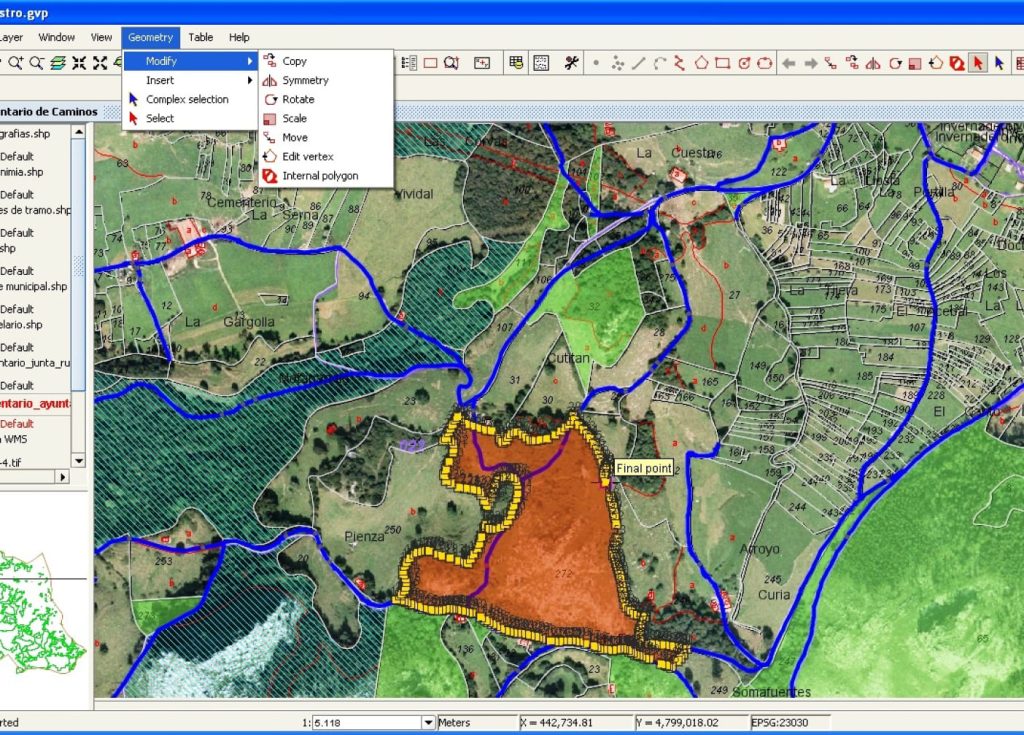Click the Edit Vertex toolbar icon
This screenshot has width=1024, height=735.
pos(937,62)
